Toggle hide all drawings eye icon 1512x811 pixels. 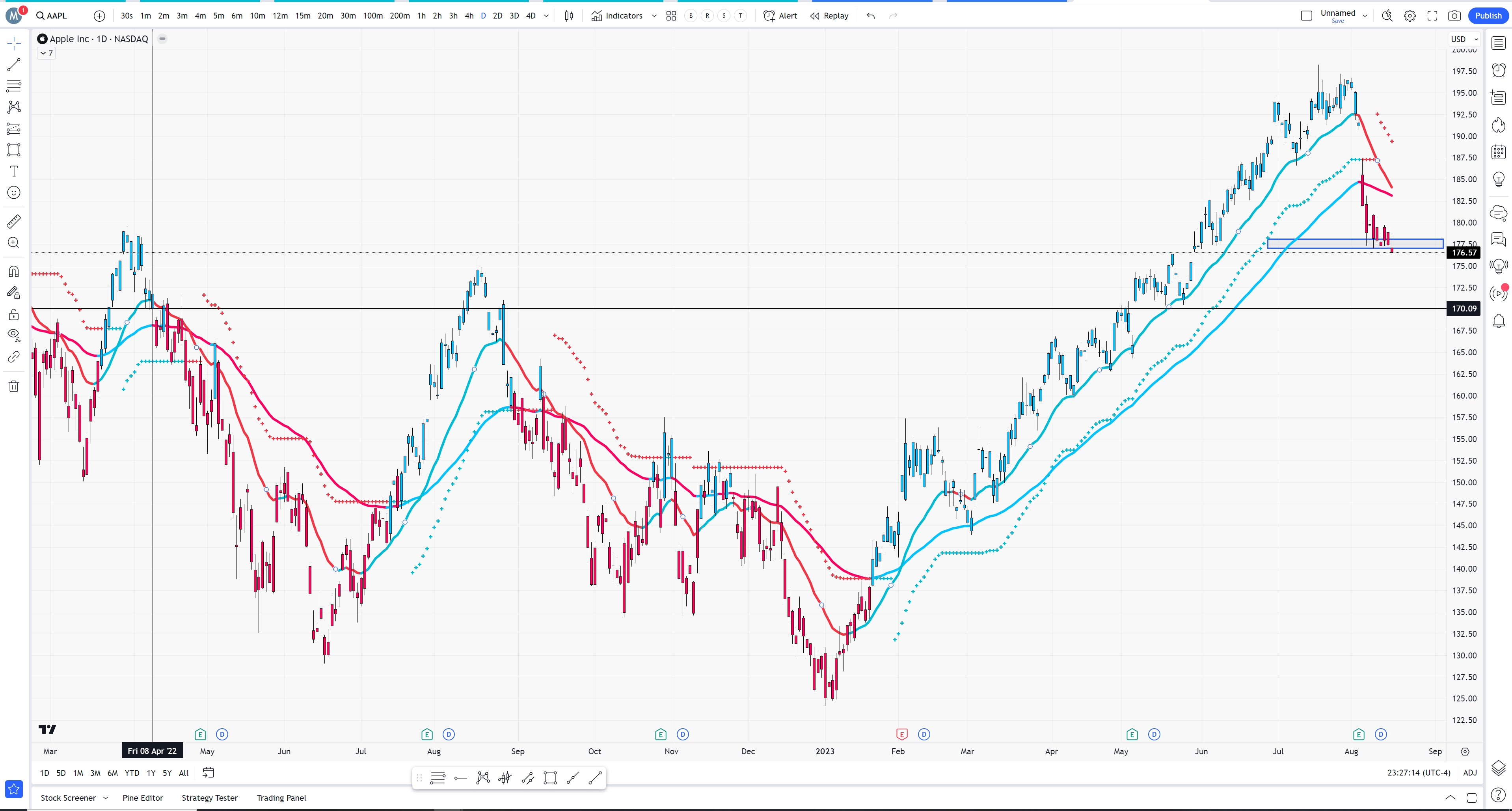pyautogui.click(x=14, y=336)
